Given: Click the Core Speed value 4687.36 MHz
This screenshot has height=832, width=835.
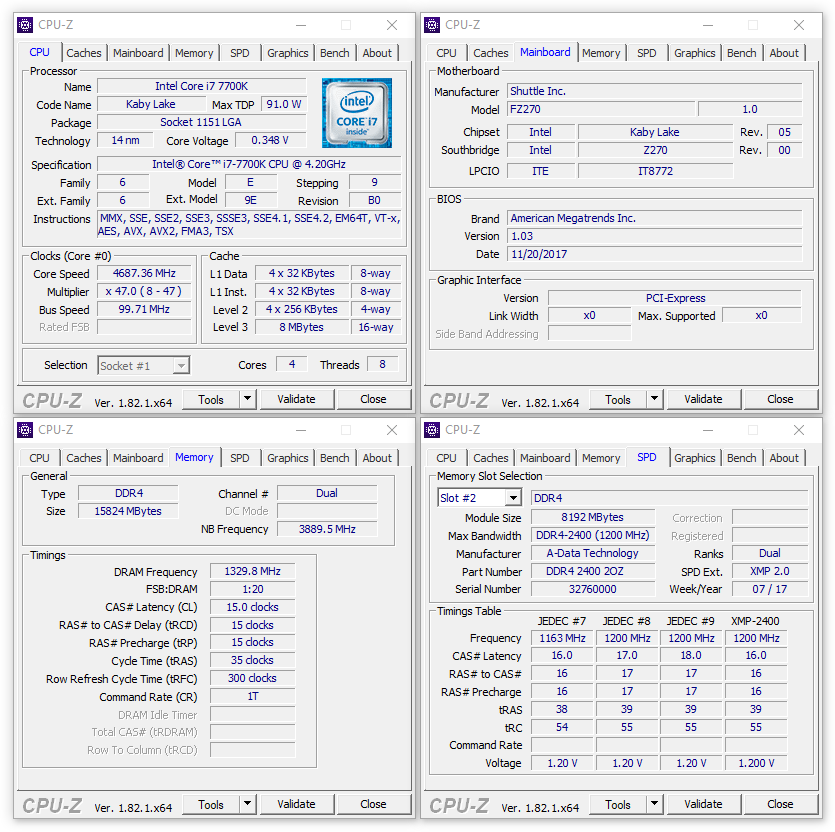Looking at the screenshot, I should 144,273.
